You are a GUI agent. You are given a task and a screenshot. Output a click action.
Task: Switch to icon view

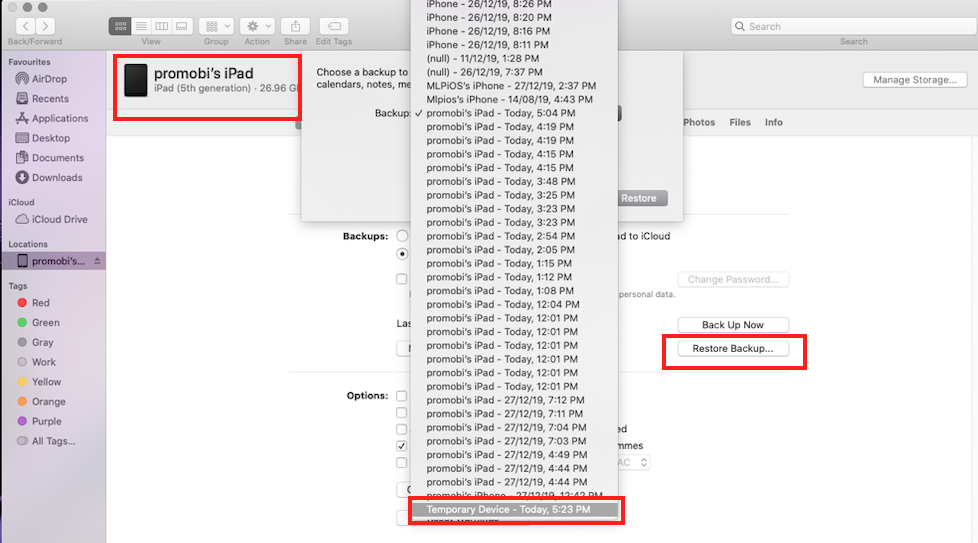pyautogui.click(x=120, y=26)
